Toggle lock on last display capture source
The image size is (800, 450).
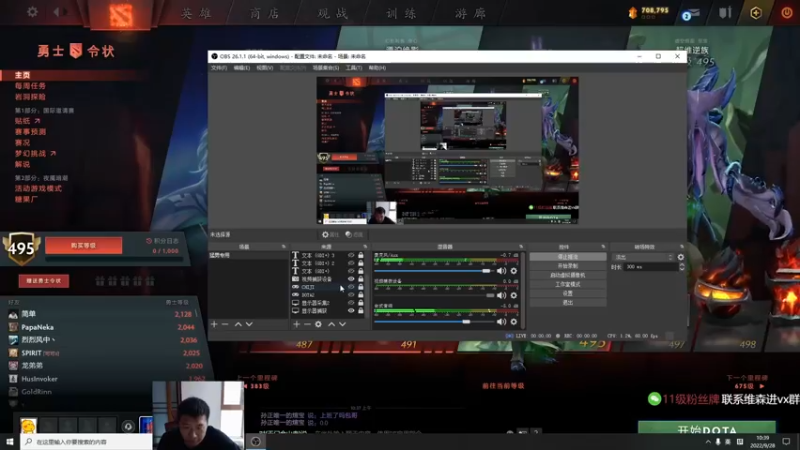(x=361, y=311)
